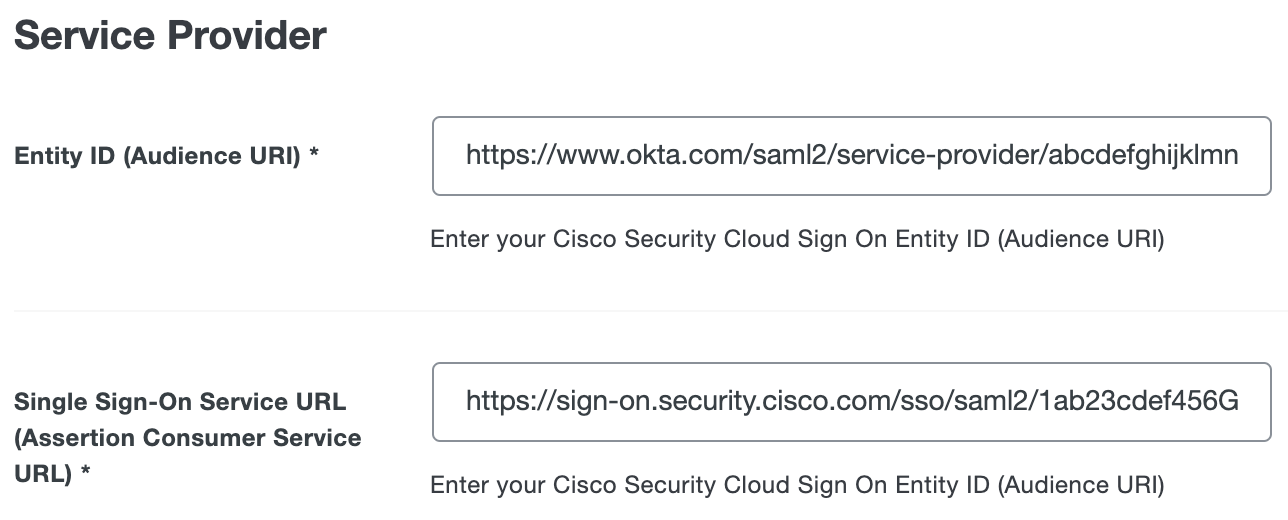Place cursor at start of the okta.com URL
The height and width of the screenshot is (520, 1288).
pyautogui.click(x=467, y=156)
